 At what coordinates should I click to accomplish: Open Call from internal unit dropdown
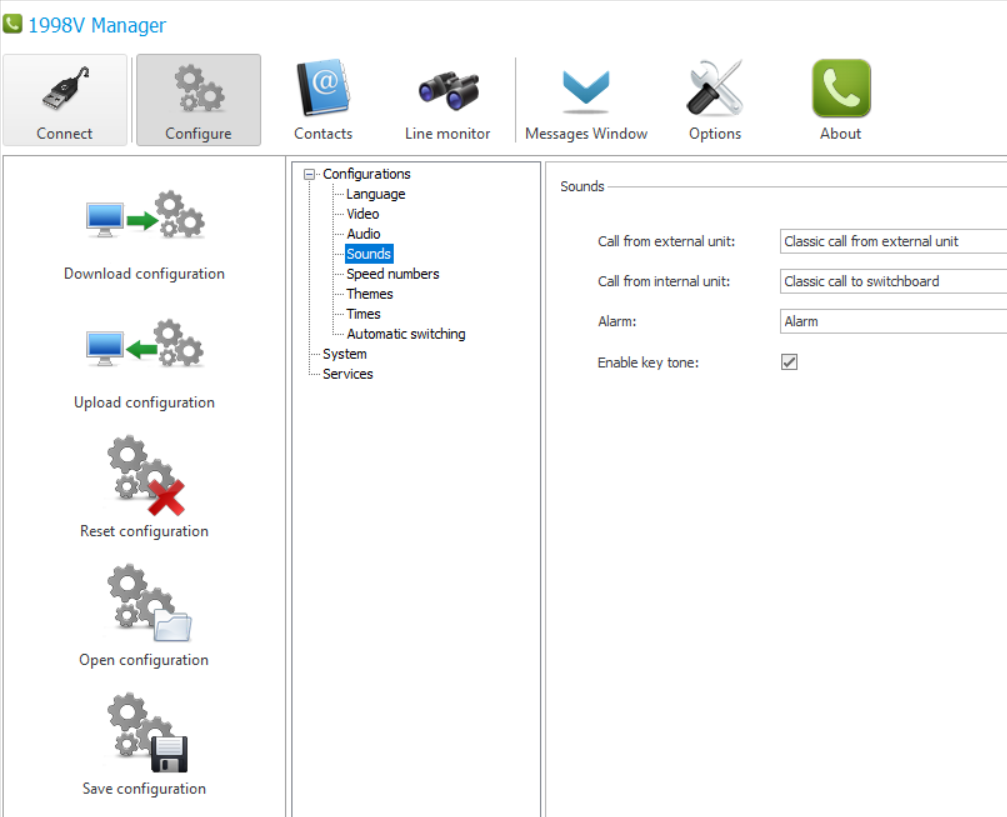point(892,281)
